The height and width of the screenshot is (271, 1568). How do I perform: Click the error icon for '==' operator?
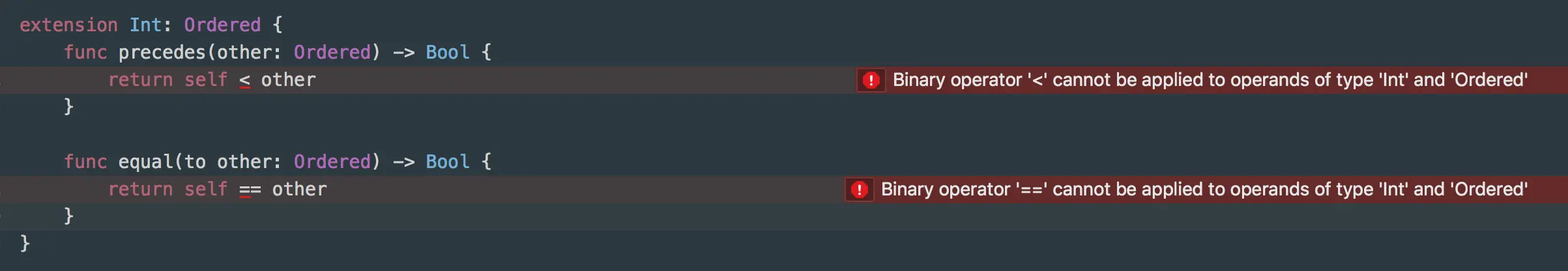pyautogui.click(x=859, y=190)
